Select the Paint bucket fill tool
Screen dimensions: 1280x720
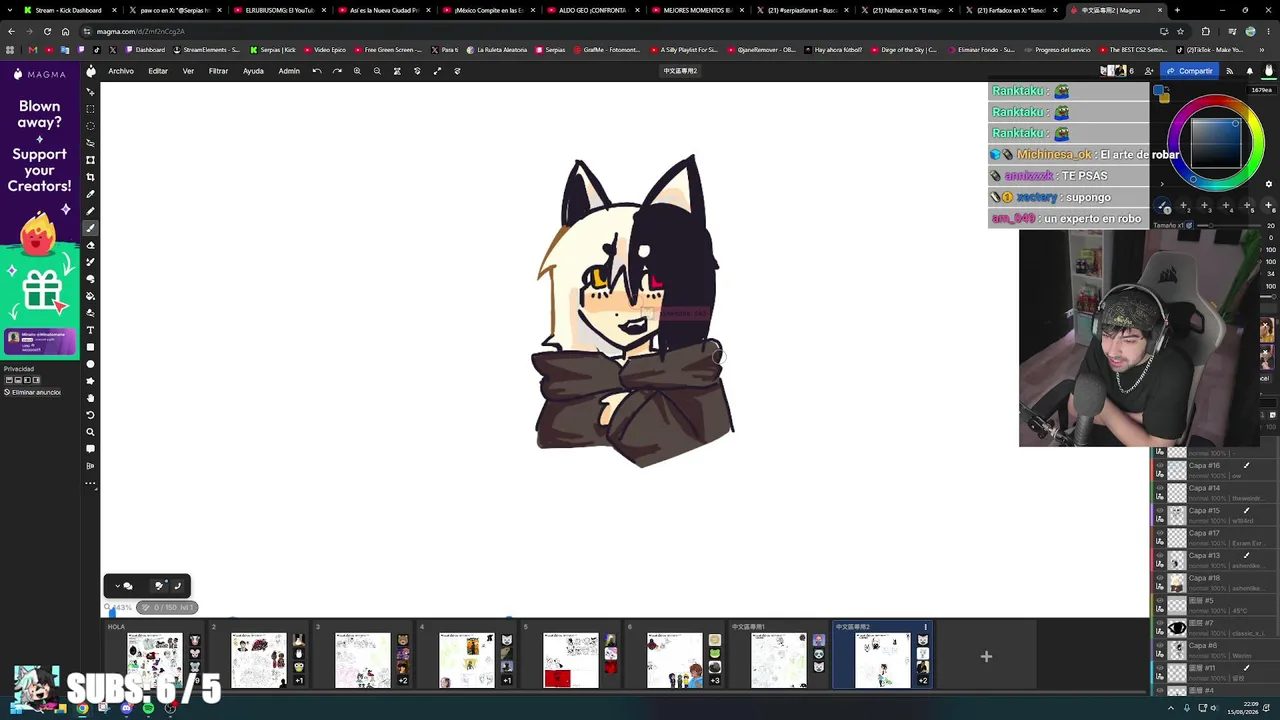pyautogui.click(x=90, y=296)
